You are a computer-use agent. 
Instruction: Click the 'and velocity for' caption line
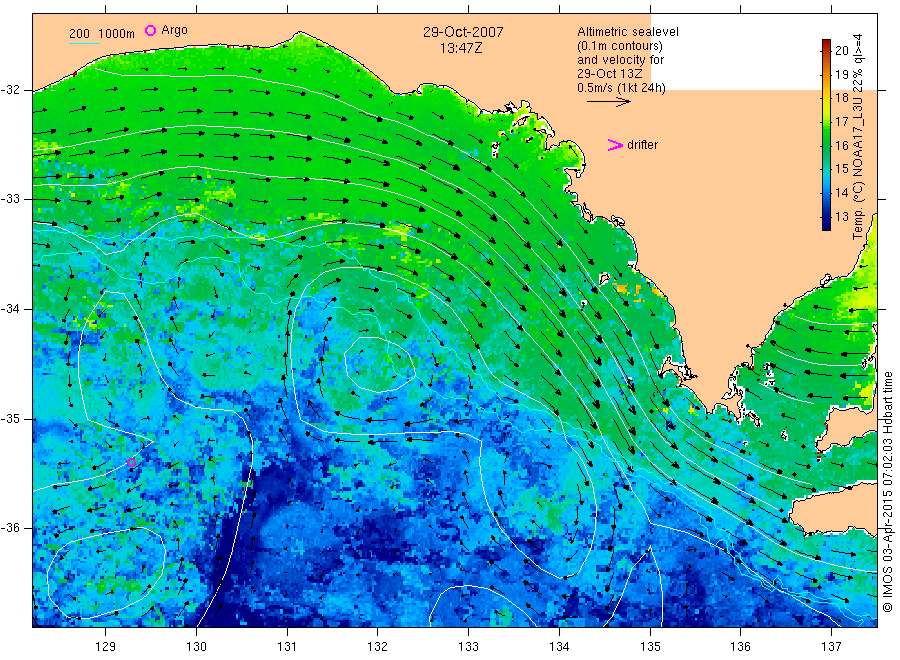tap(620, 60)
